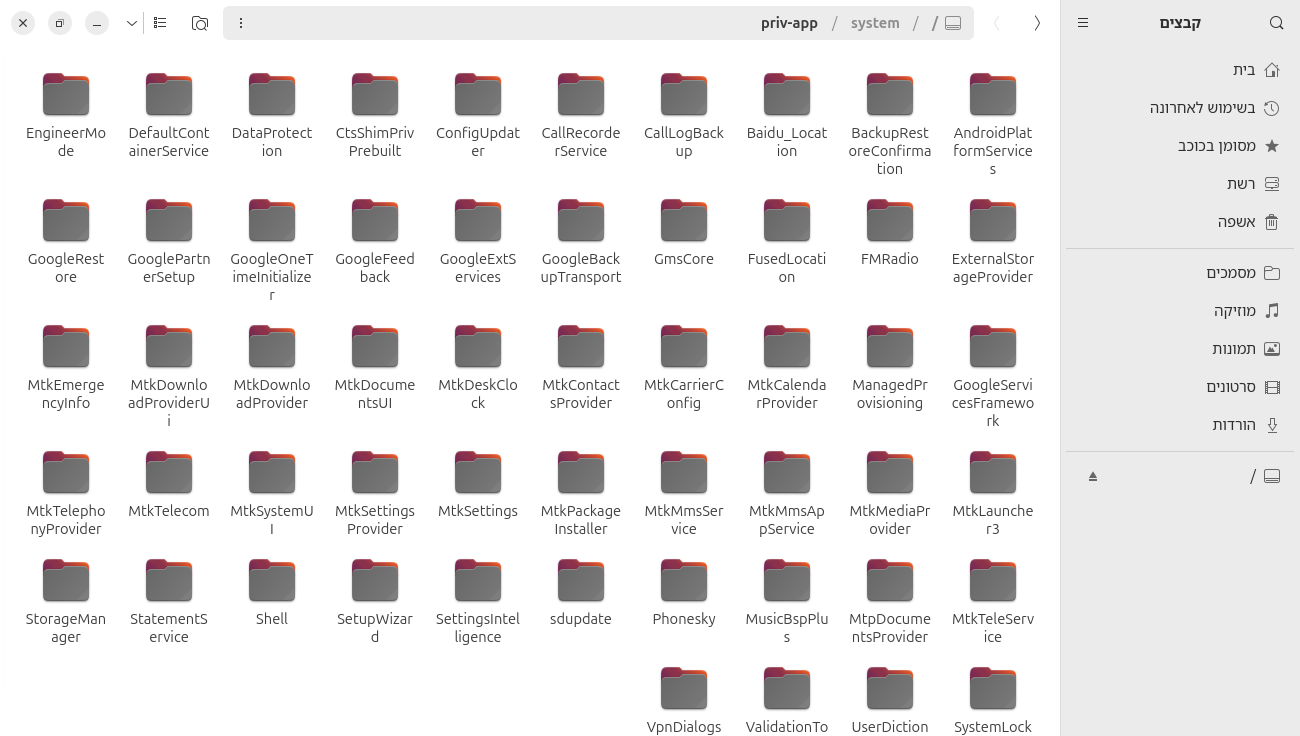The height and width of the screenshot is (736, 1300).
Task: Open Recent (בשימוש לאחרונה) location
Action: pos(1180,108)
